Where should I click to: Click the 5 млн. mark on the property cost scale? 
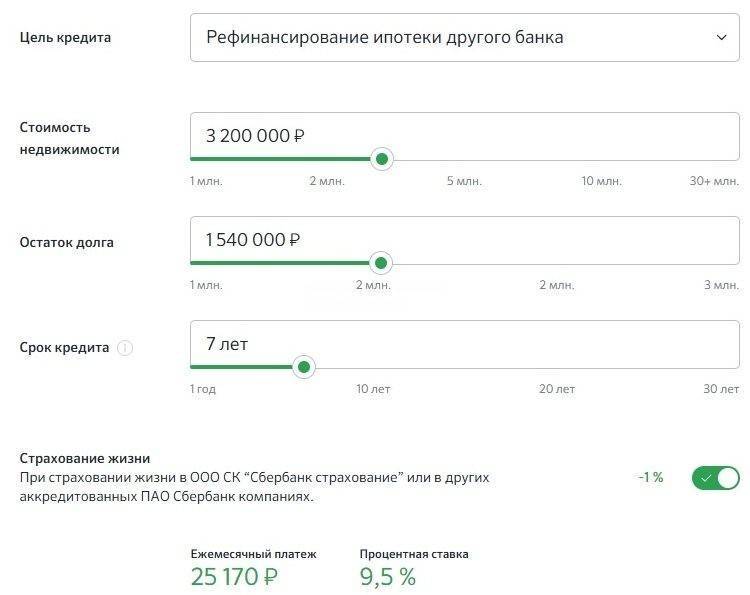pyautogui.click(x=464, y=181)
